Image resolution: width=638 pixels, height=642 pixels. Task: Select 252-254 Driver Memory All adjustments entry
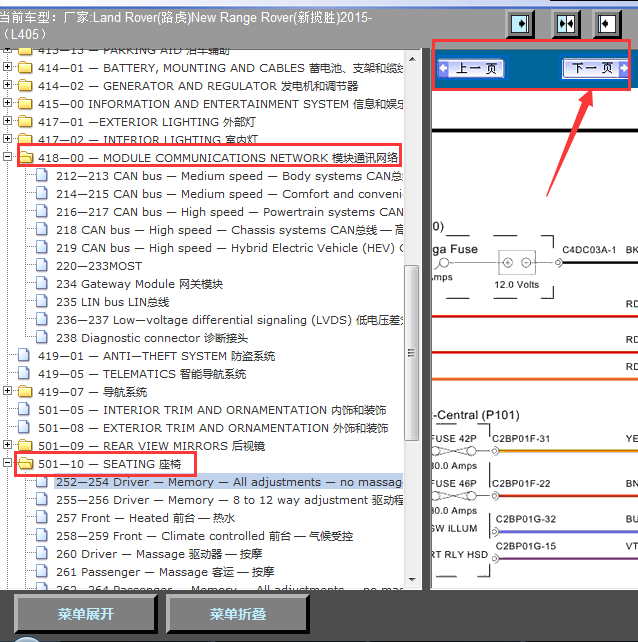pos(229,482)
